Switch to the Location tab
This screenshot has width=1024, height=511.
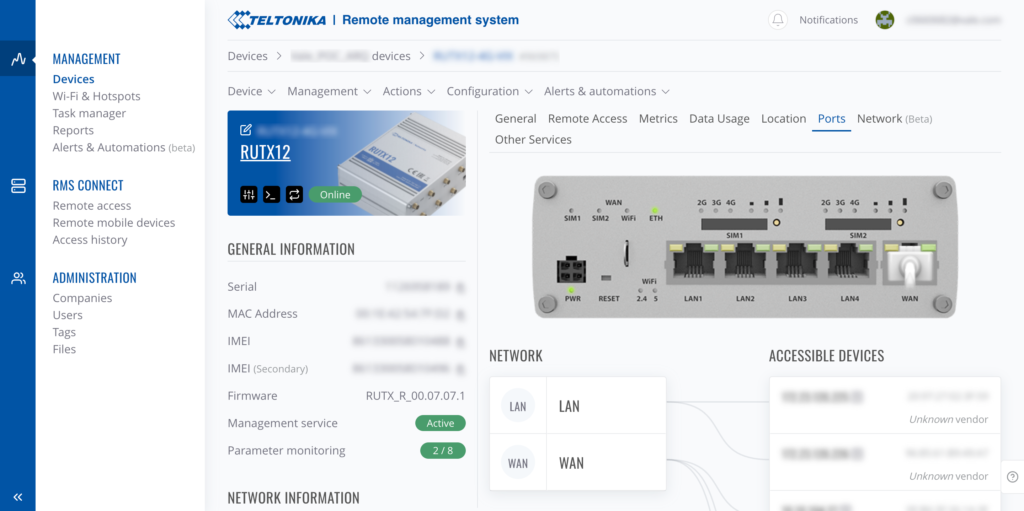pos(784,119)
